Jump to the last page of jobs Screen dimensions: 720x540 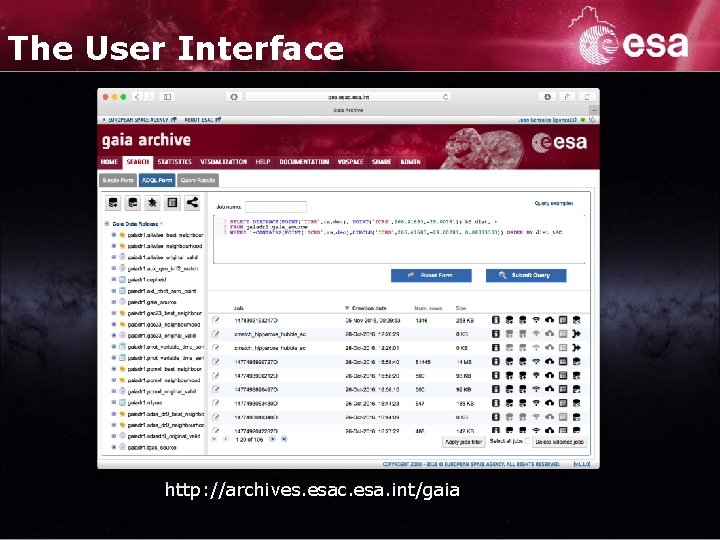pos(284,439)
